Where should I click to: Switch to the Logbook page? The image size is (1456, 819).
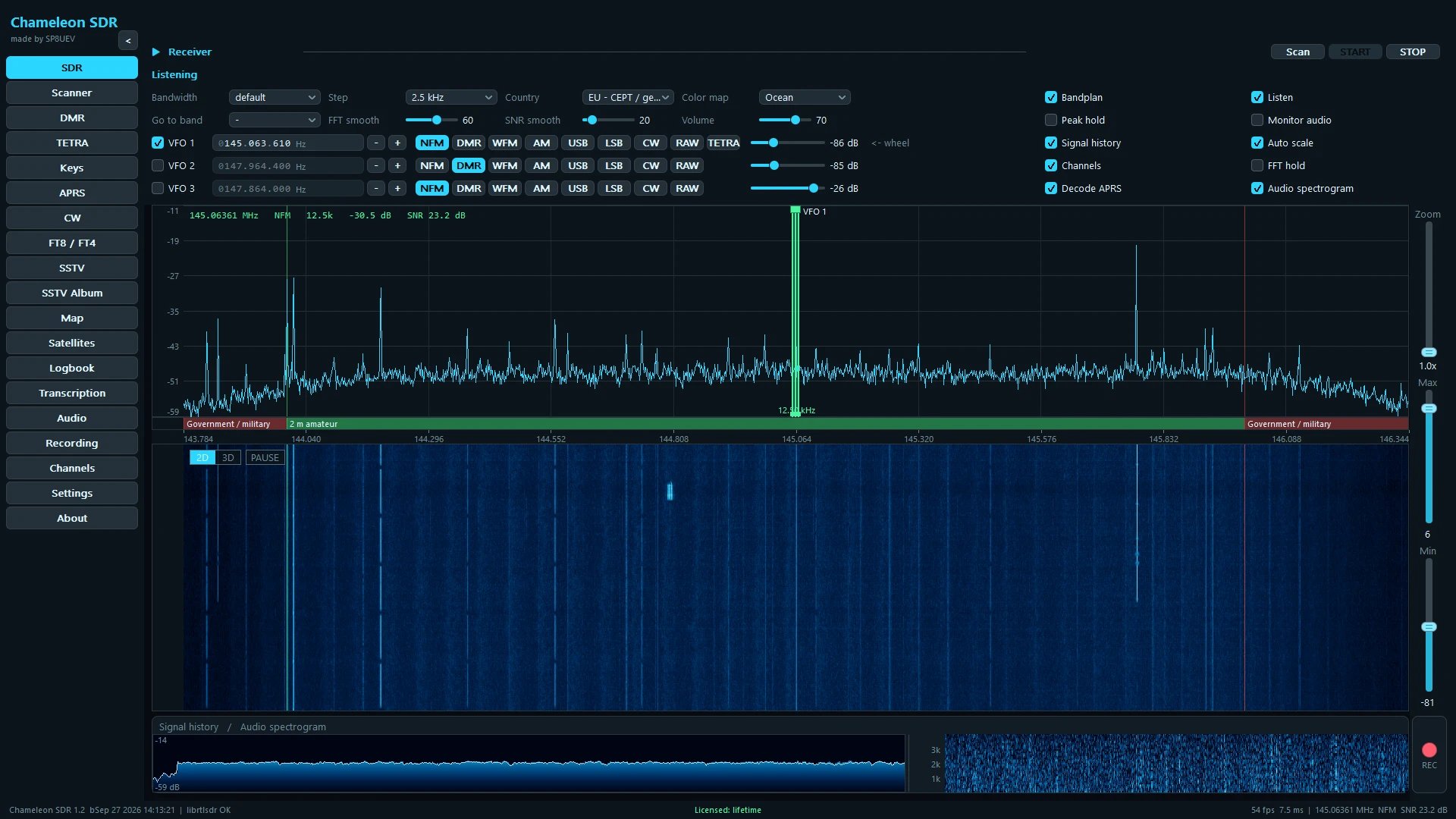[72, 368]
